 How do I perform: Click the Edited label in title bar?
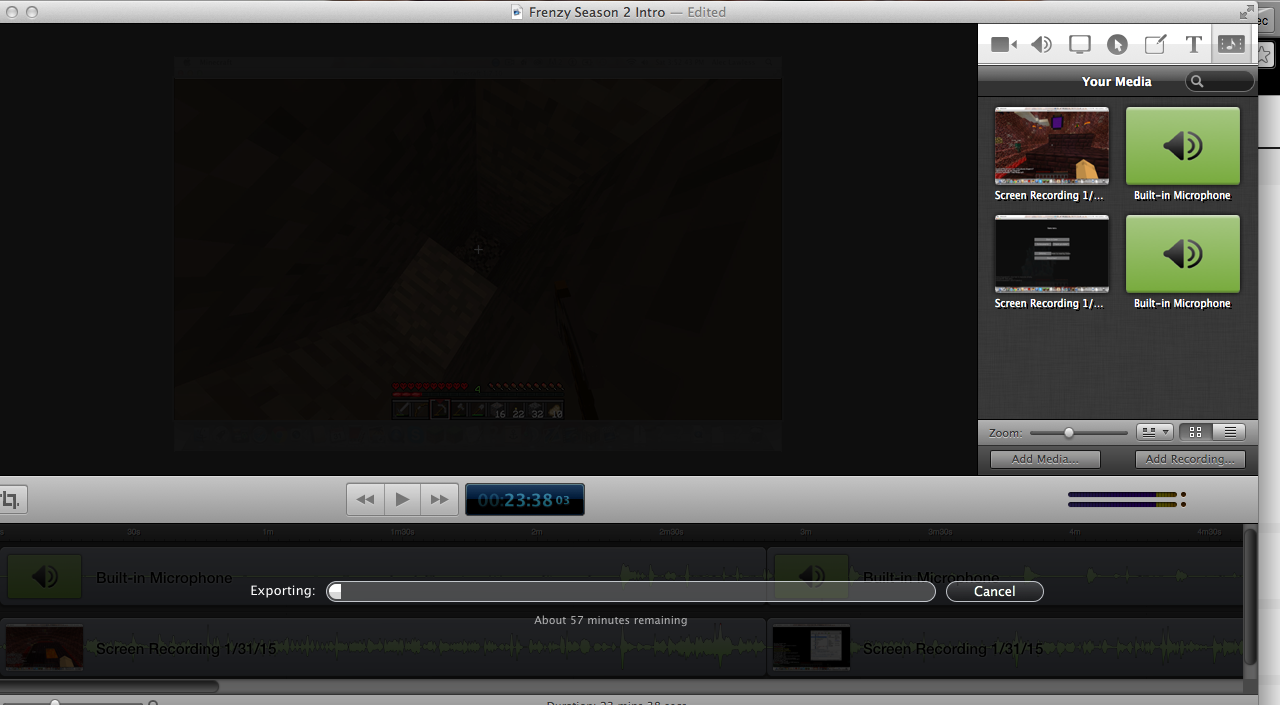pos(707,12)
